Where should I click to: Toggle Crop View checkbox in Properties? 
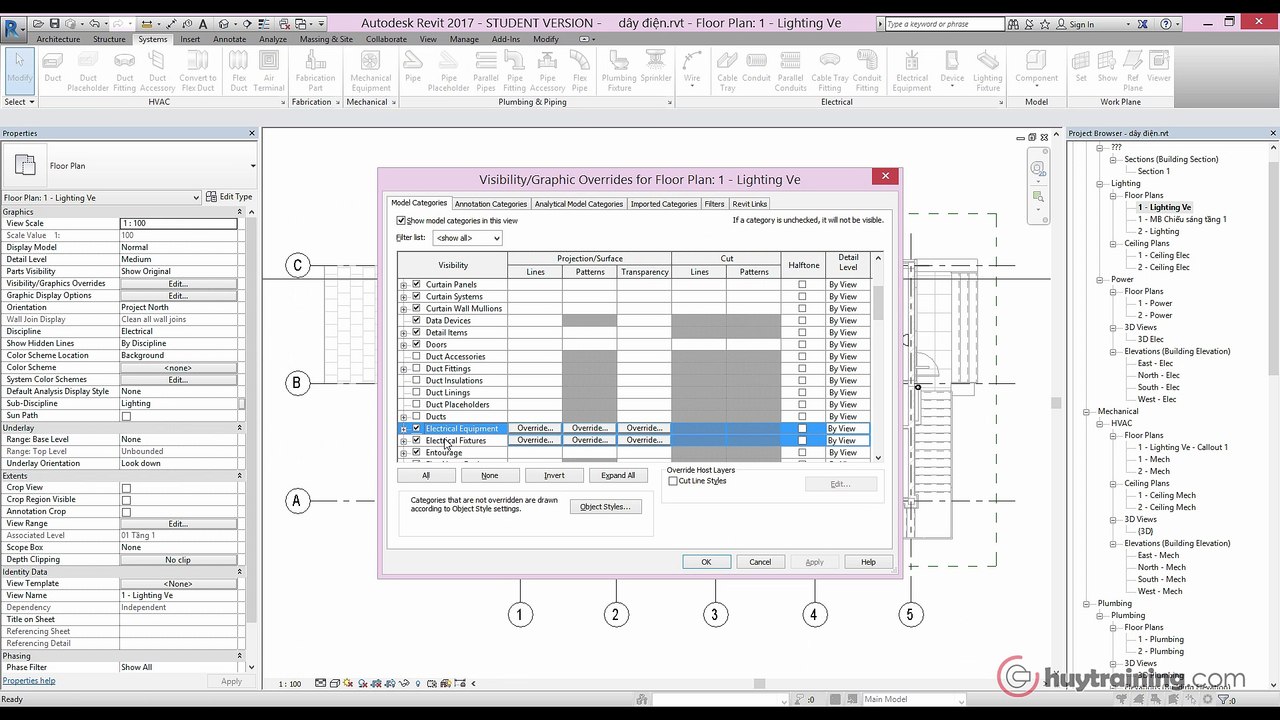[126, 488]
